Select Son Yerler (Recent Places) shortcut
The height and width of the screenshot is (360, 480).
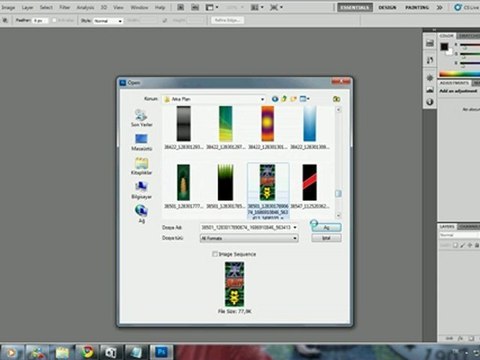141,118
